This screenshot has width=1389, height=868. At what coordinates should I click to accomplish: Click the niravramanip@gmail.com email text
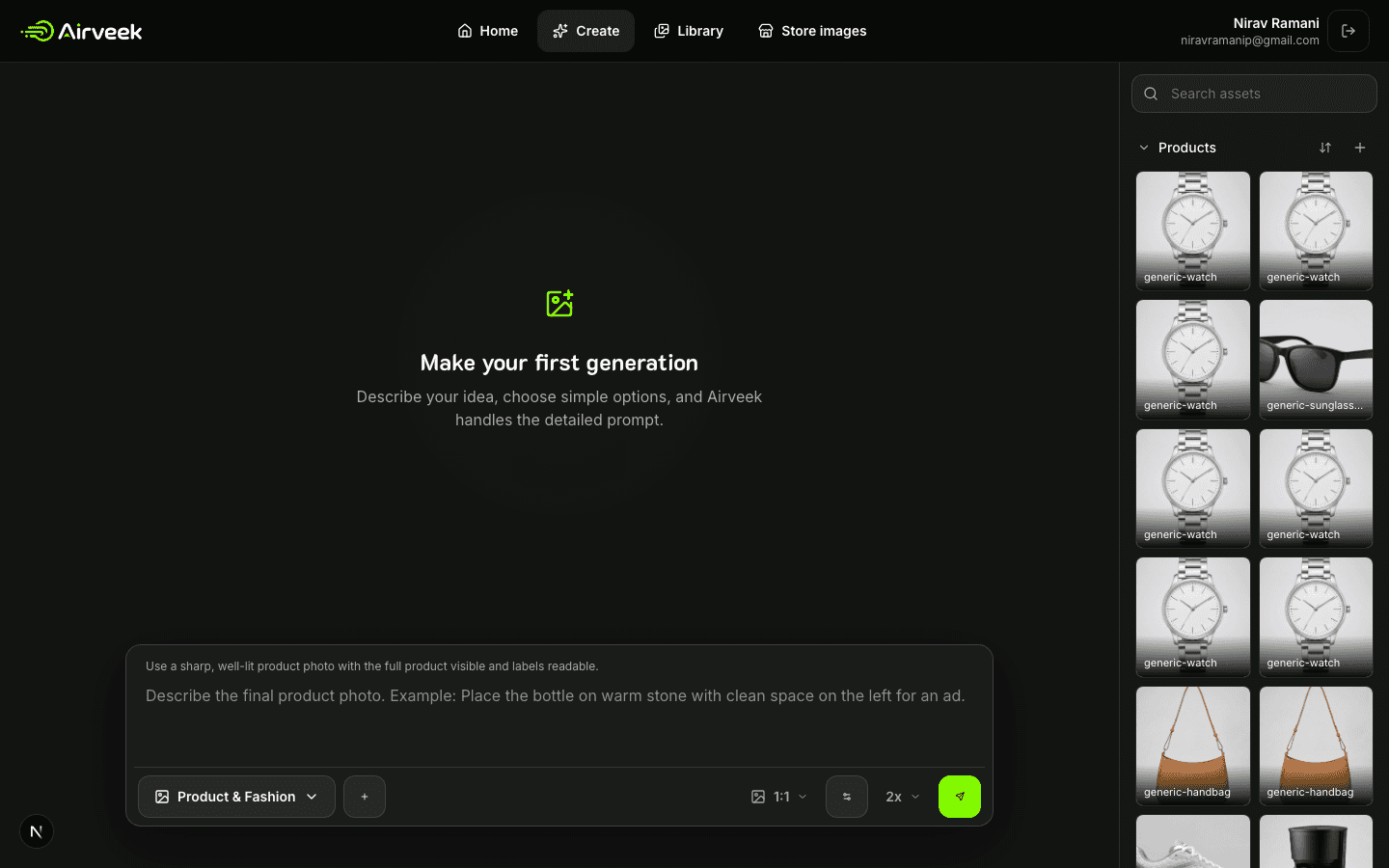[1250, 41]
